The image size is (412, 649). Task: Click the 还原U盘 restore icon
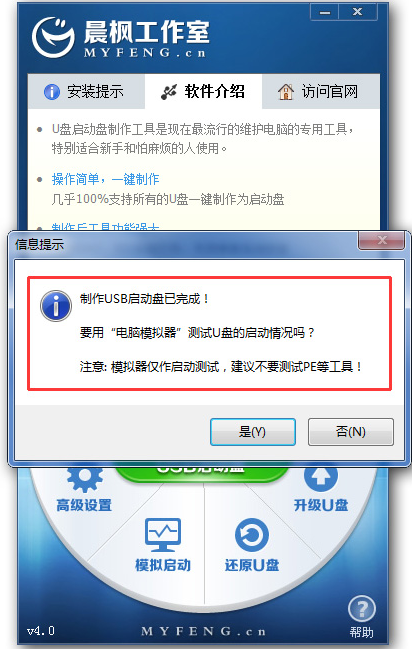point(251,535)
